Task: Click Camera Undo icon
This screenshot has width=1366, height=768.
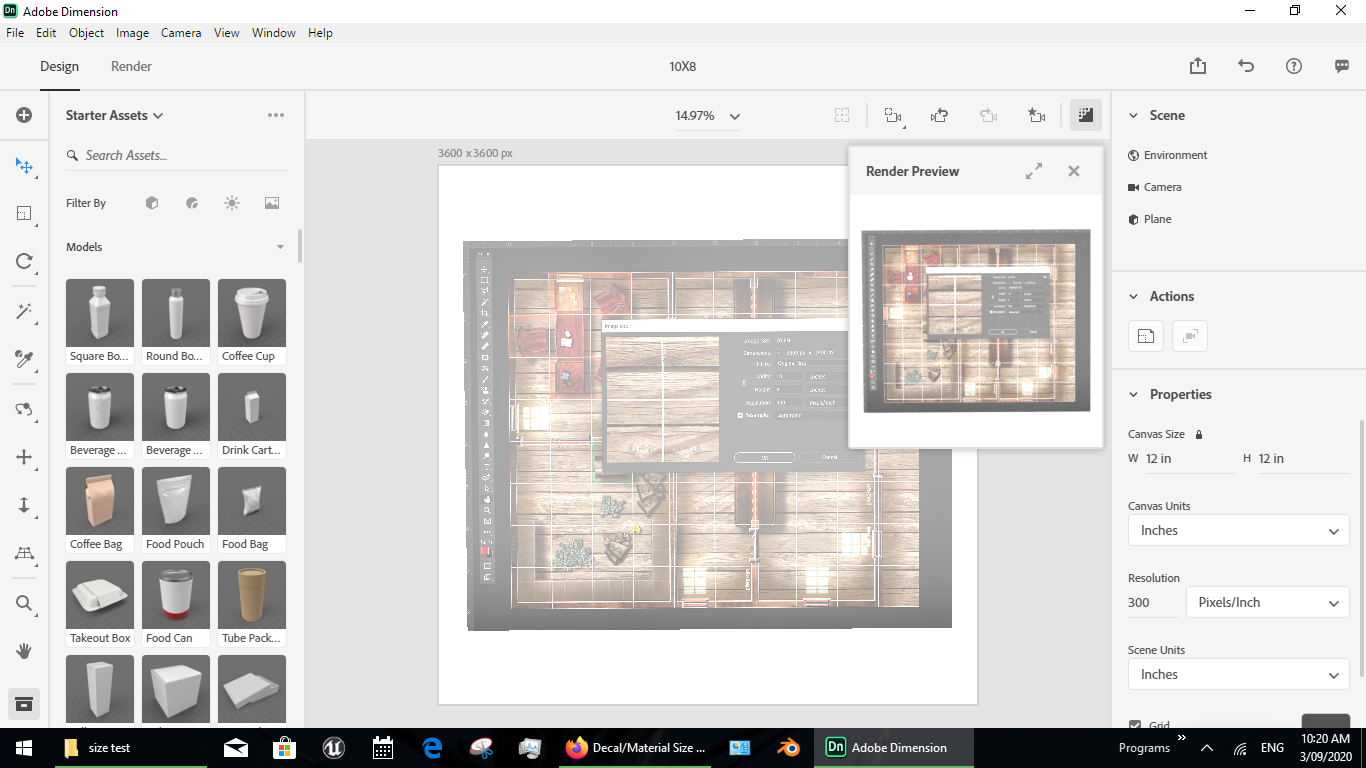Action: point(939,116)
